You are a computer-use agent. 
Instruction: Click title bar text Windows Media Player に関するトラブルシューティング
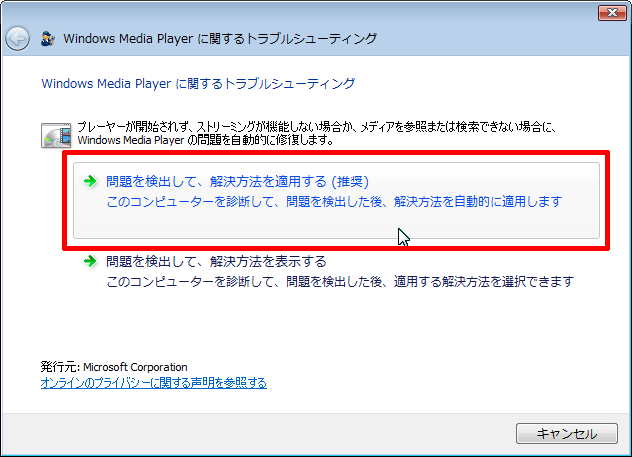pos(220,39)
